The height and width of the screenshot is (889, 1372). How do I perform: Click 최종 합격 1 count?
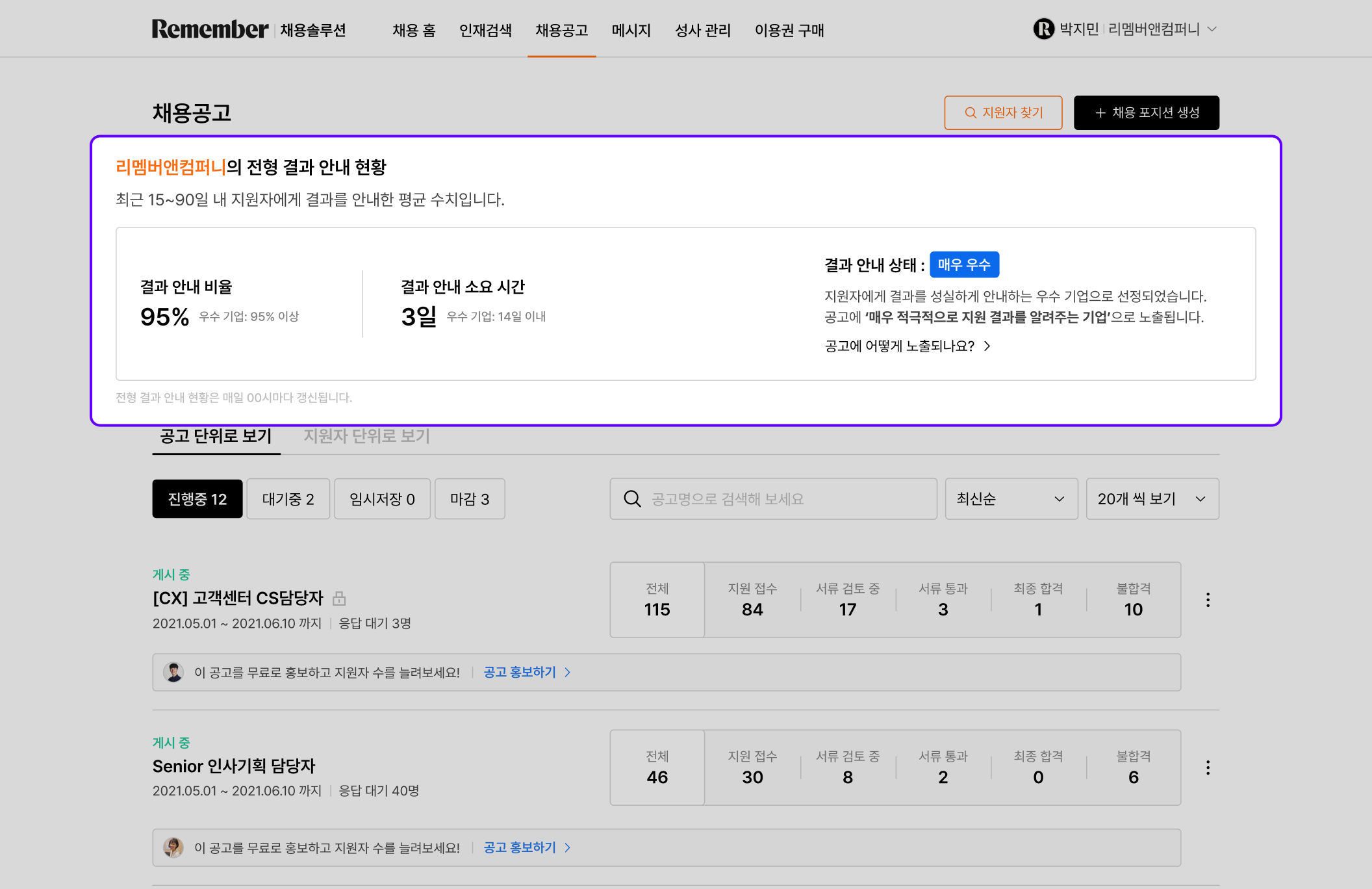pyautogui.click(x=1038, y=600)
